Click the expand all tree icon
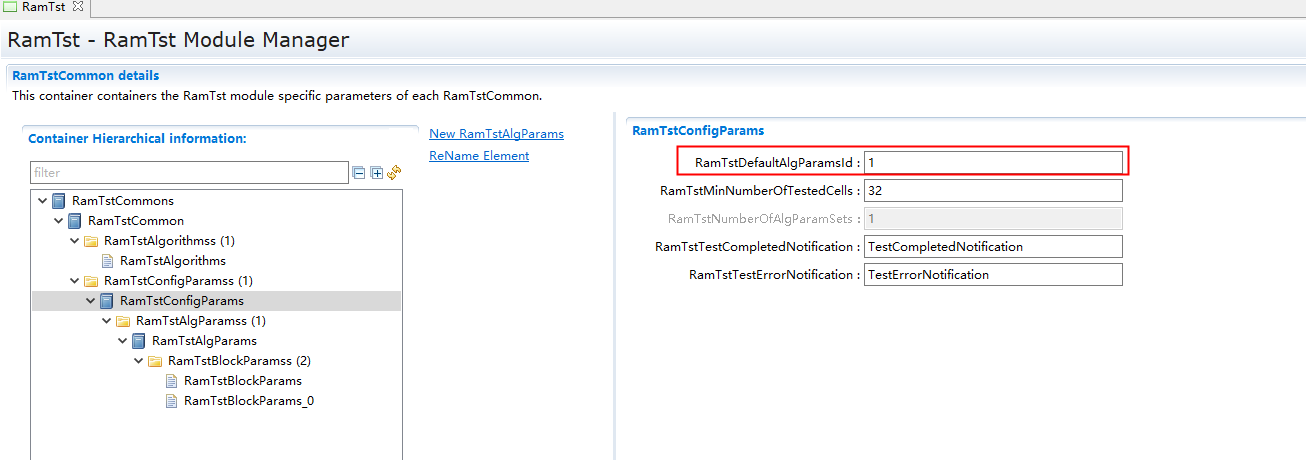The height and width of the screenshot is (460, 1306). [x=377, y=173]
